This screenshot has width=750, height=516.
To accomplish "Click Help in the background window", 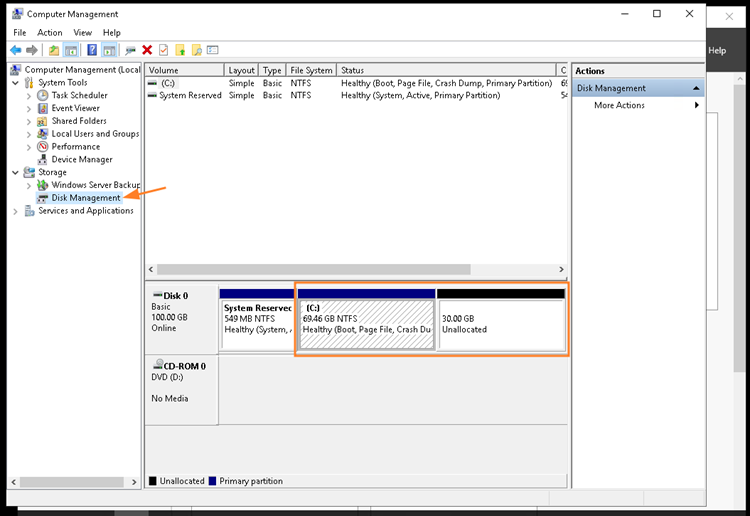I will click(x=717, y=51).
